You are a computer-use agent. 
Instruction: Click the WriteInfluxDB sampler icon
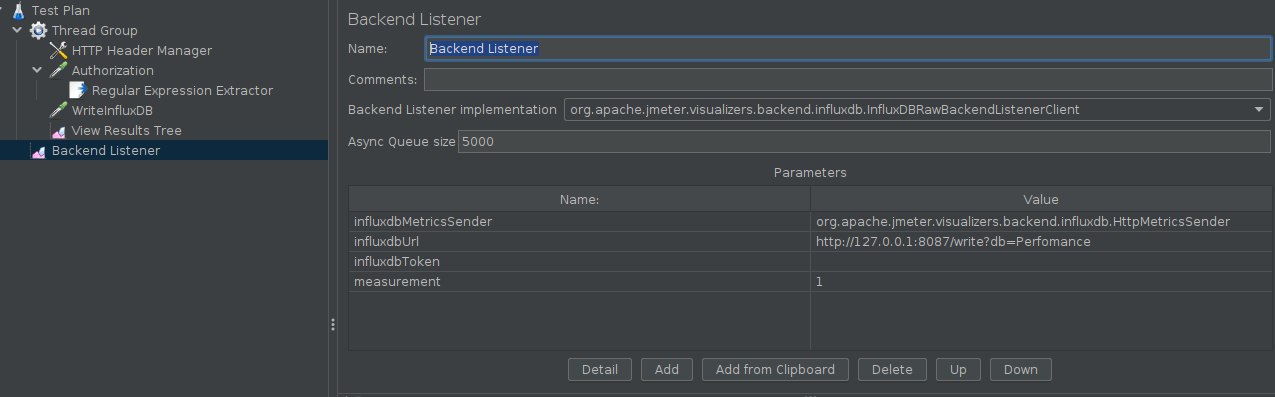click(58, 110)
